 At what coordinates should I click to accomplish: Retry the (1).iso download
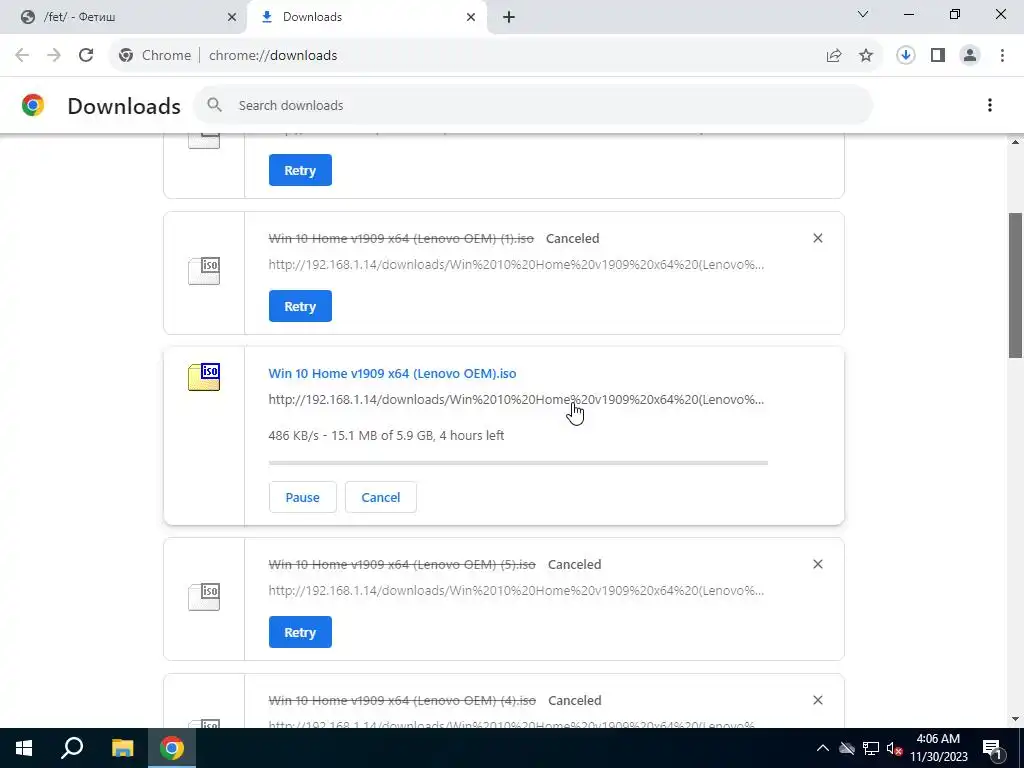(300, 306)
